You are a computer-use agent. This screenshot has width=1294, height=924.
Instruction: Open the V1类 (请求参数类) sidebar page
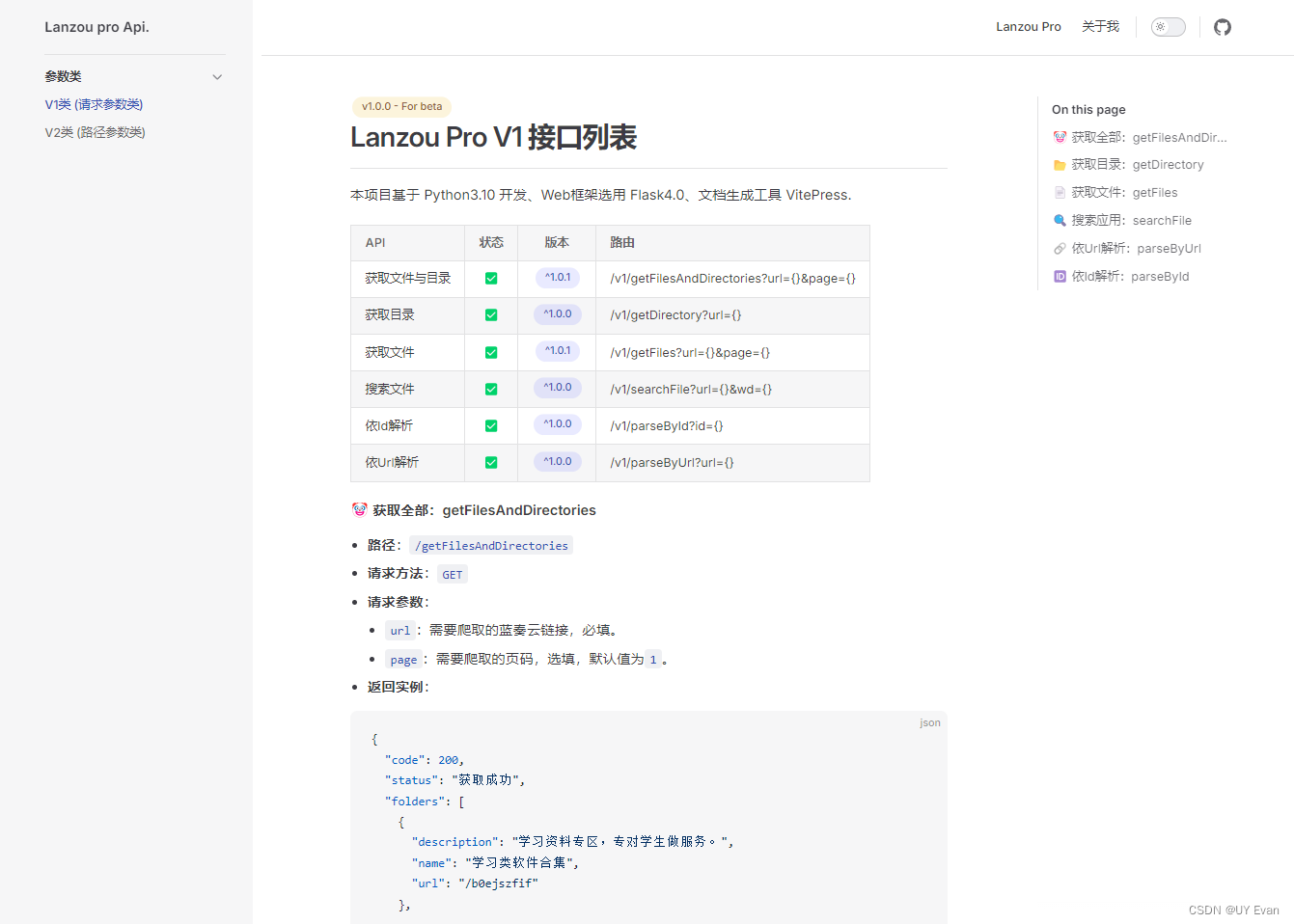click(94, 104)
